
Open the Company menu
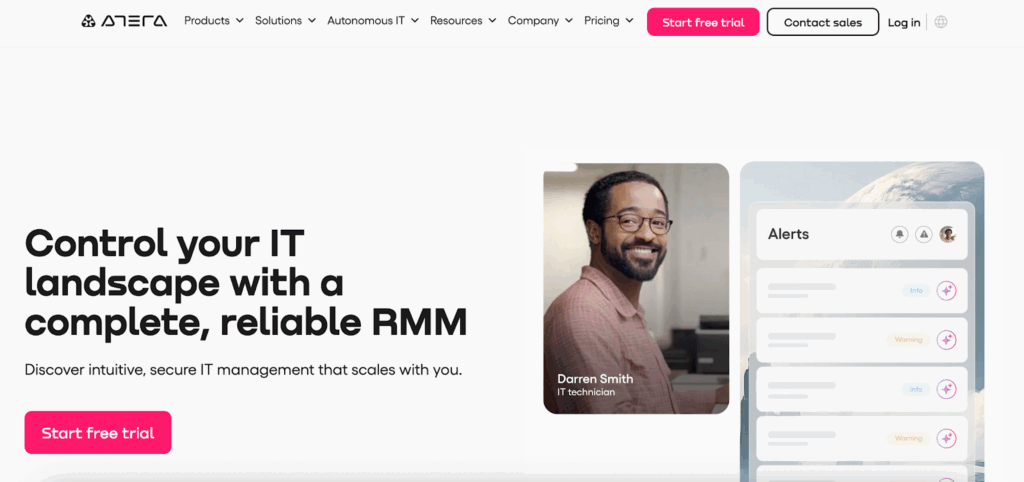(x=540, y=21)
